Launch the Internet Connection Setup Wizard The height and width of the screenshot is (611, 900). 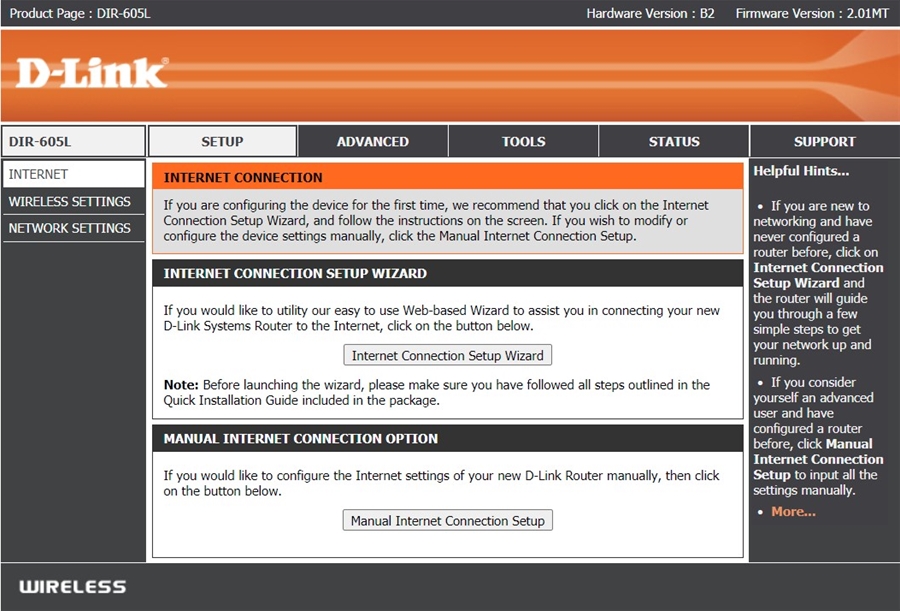click(448, 355)
